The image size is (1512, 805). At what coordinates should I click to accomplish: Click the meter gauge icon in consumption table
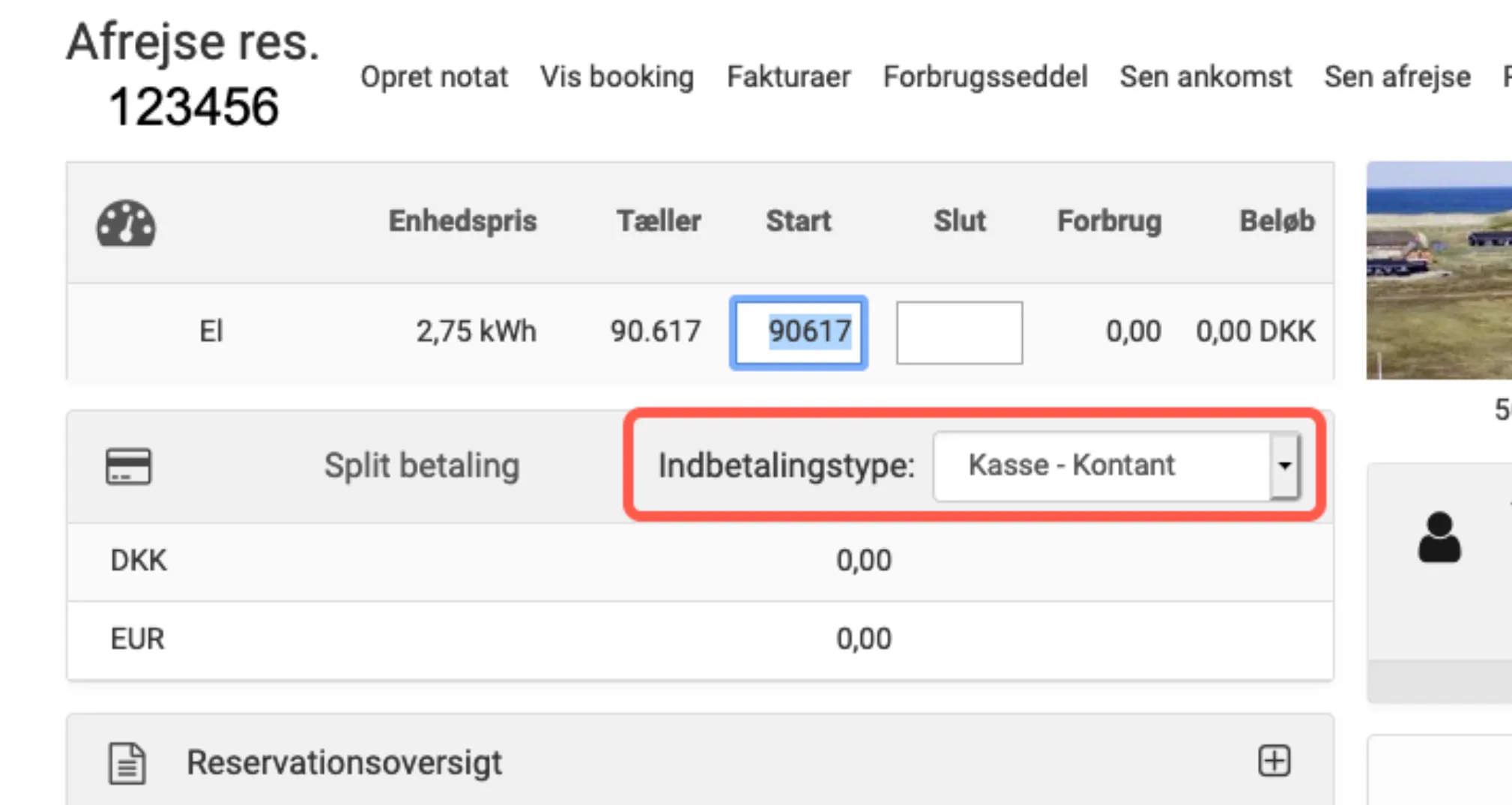point(126,223)
